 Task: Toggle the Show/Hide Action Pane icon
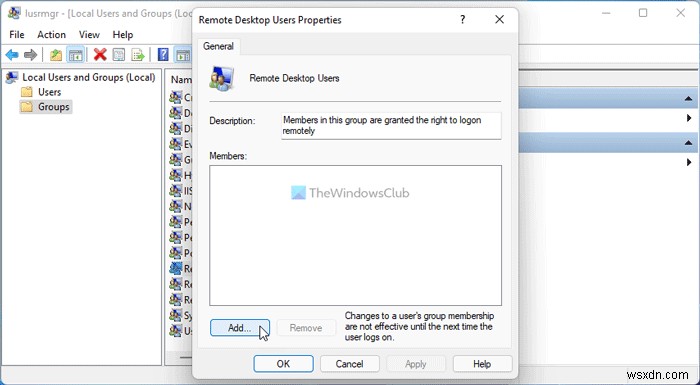pyautogui.click(x=183, y=55)
